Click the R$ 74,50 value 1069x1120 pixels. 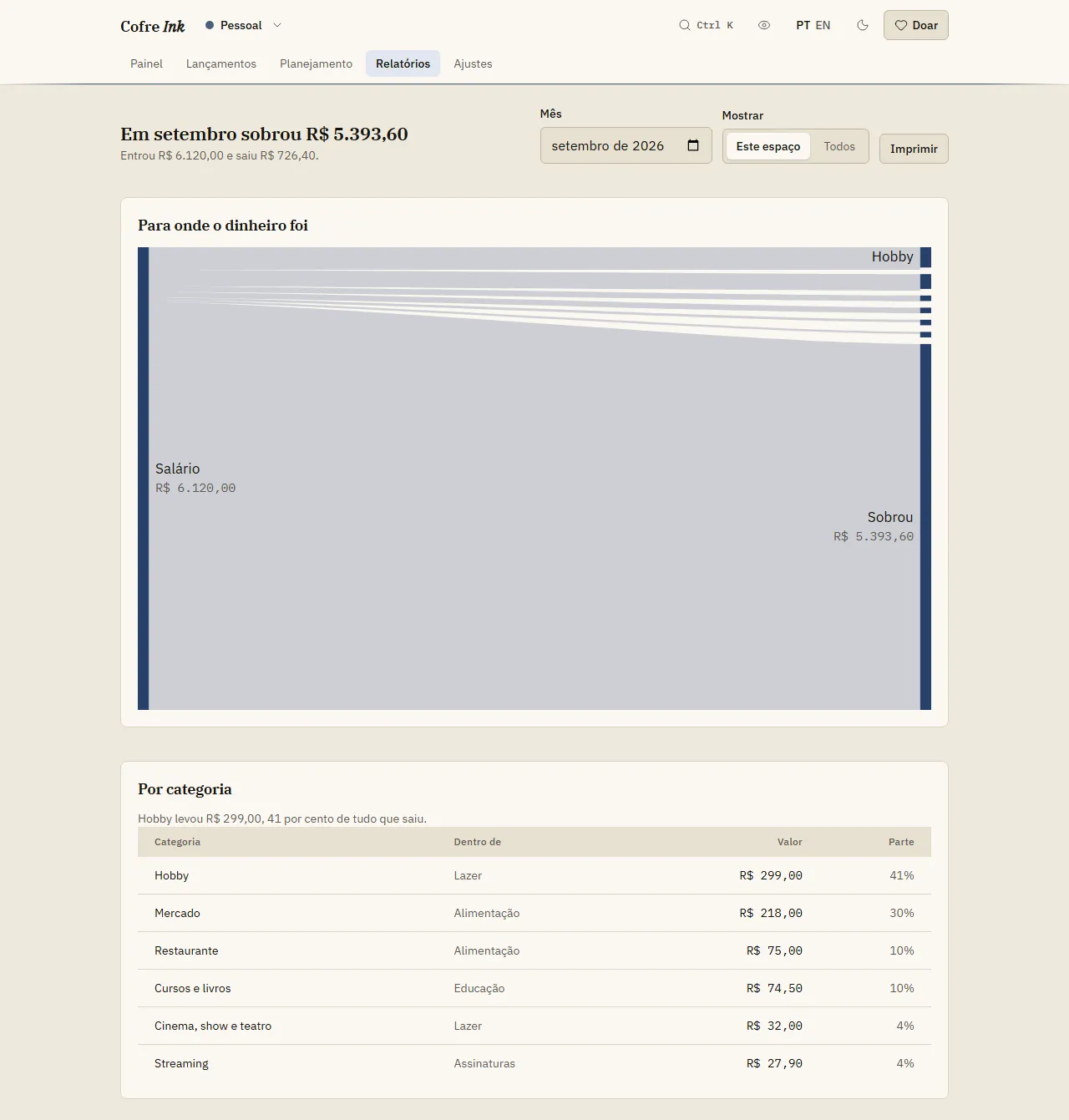tap(774, 988)
